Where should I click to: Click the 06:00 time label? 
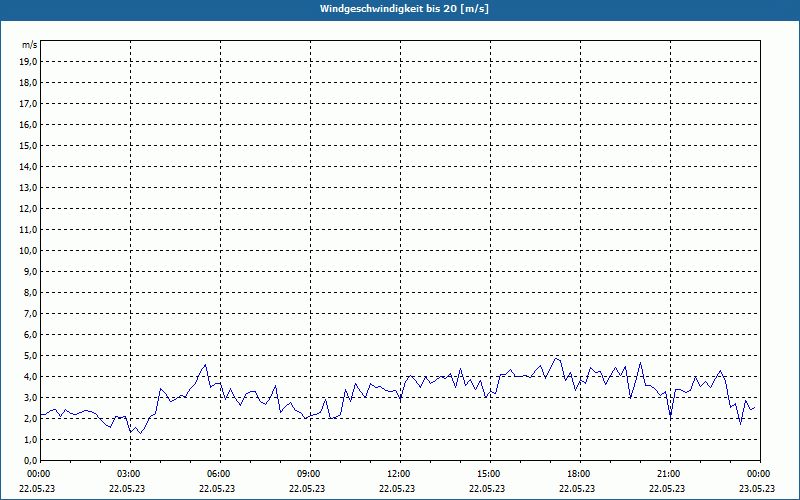(x=218, y=474)
